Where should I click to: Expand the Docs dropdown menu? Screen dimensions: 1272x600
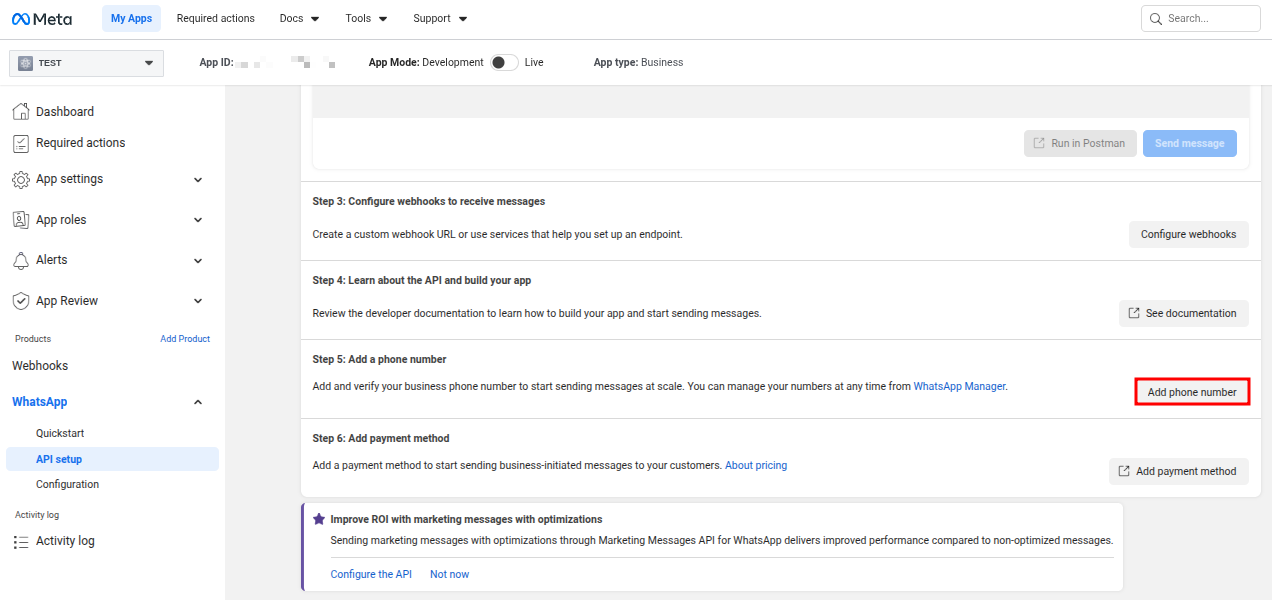click(299, 19)
